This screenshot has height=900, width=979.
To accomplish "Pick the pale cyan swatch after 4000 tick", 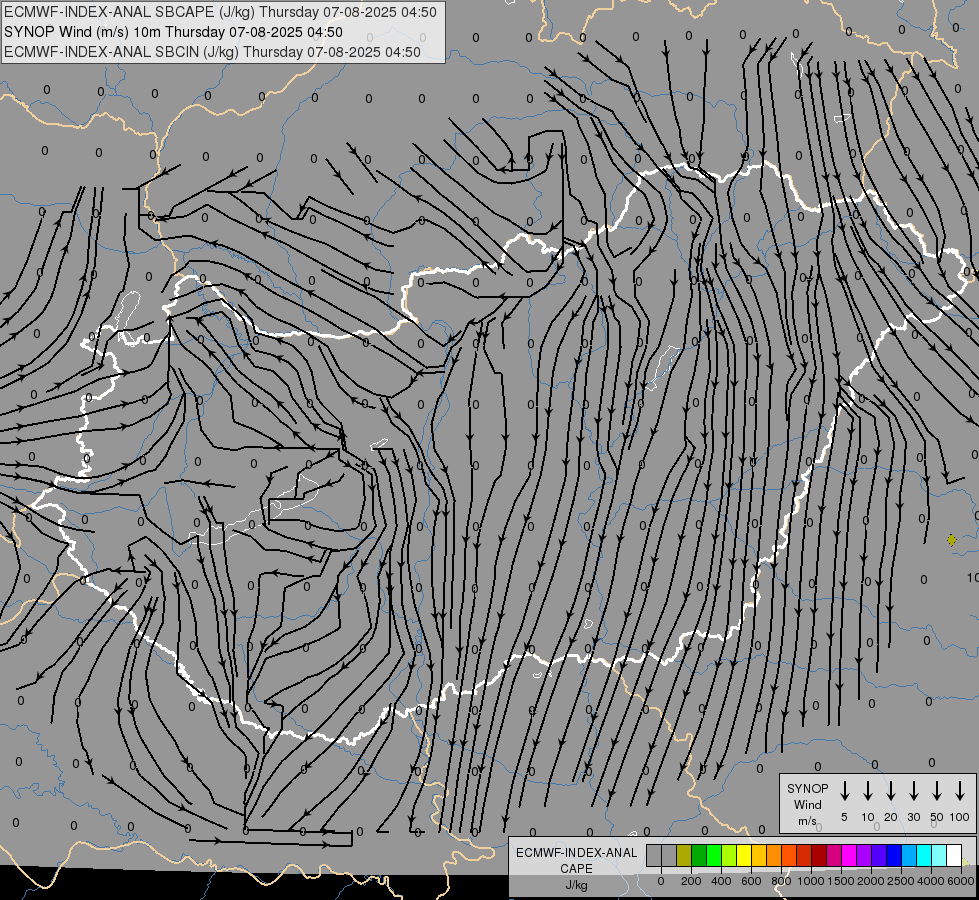I will (940, 855).
